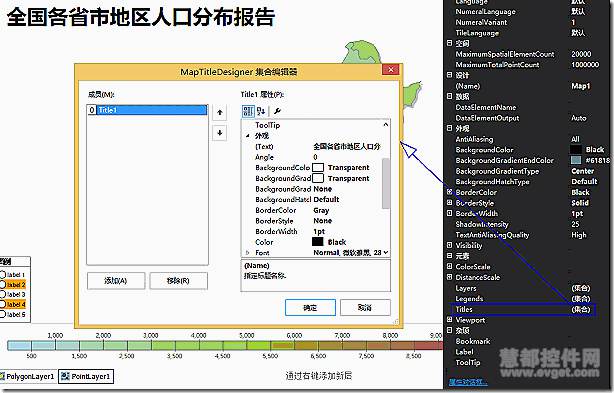
Task: Expand the Font property in dialog
Action: coord(247,252)
